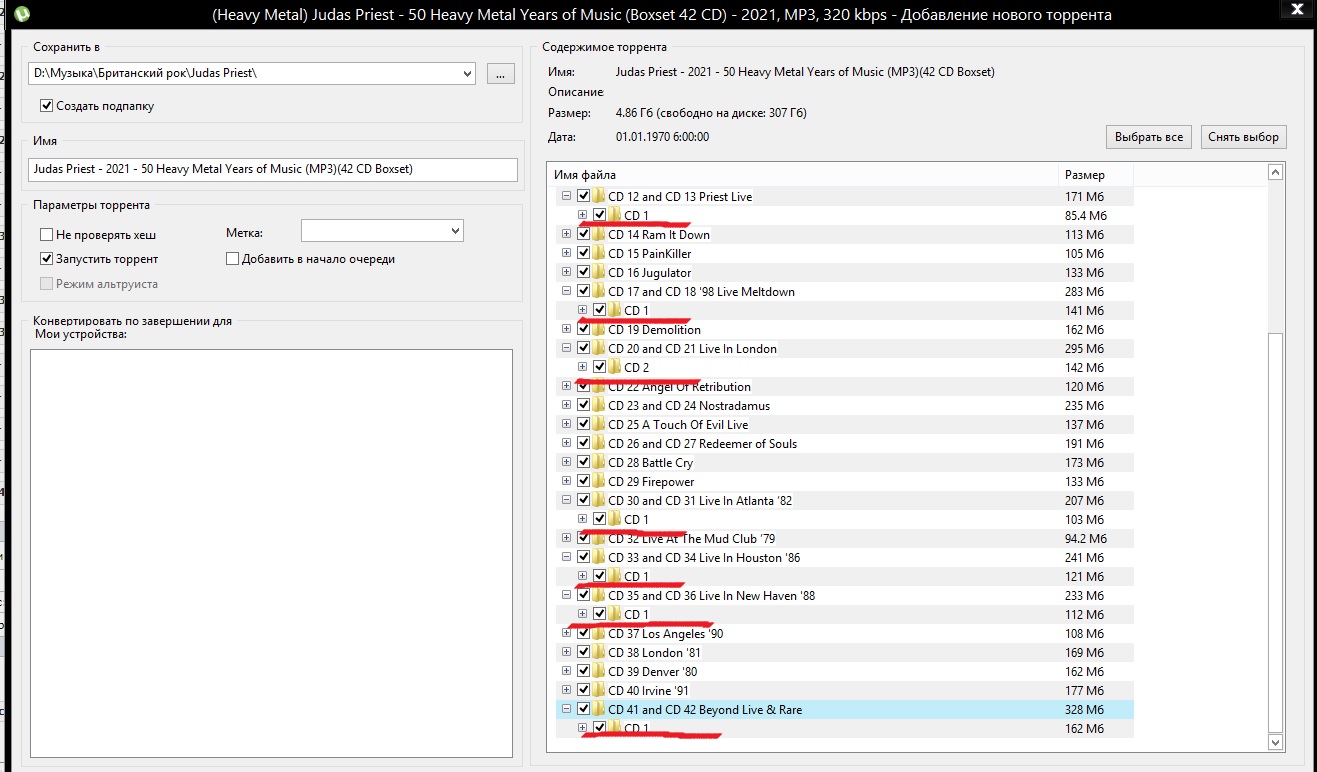1317x772 pixels.
Task: Click folder icon of CD 29 Firepower
Action: coord(598,482)
